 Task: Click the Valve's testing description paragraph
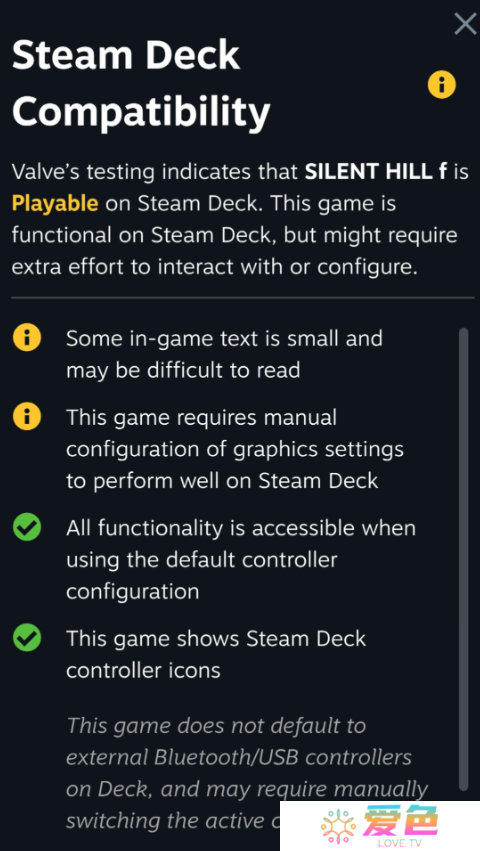click(240, 220)
